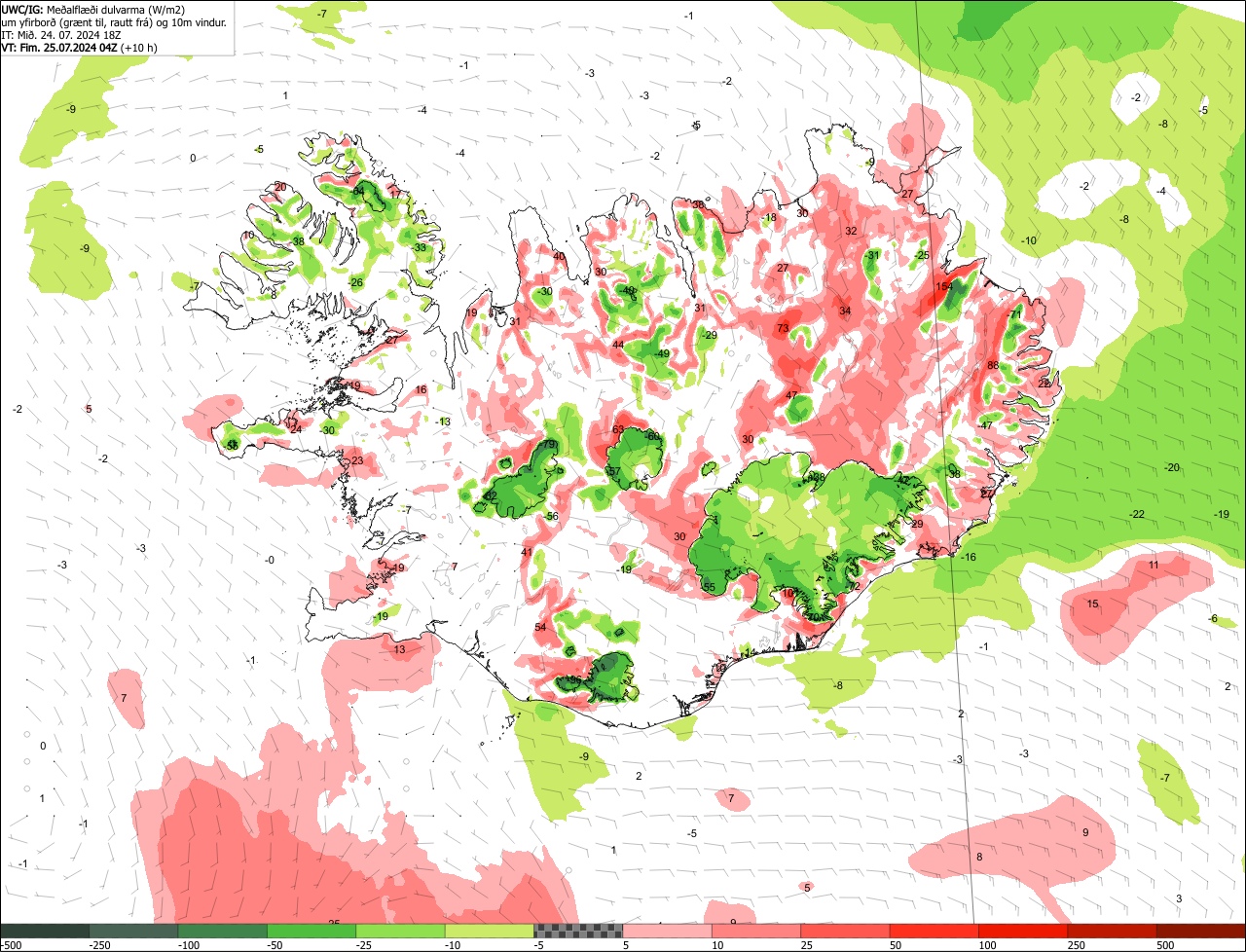This screenshot has width=1246, height=952.
Task: Click the '-500' legend label
Action: click(11, 945)
